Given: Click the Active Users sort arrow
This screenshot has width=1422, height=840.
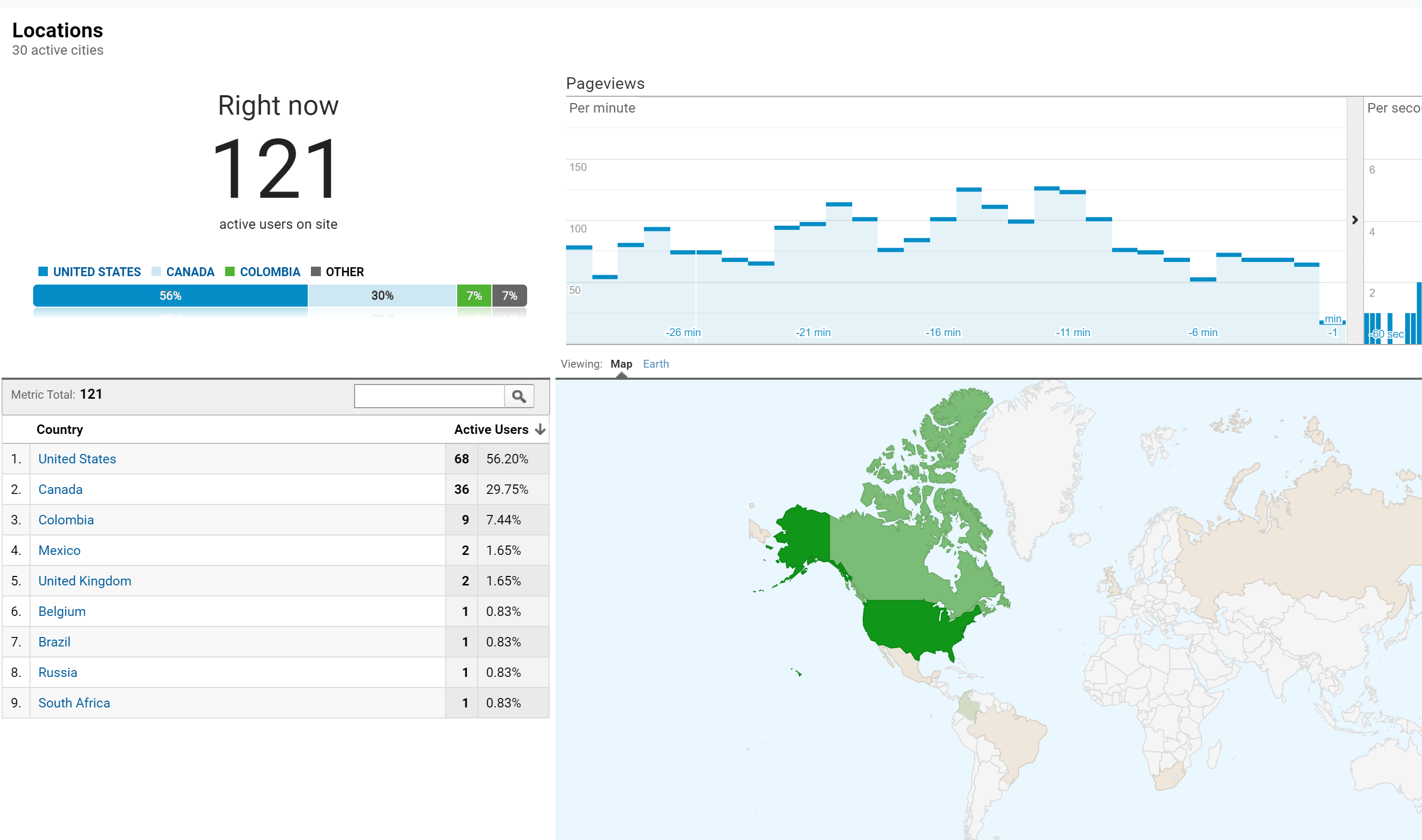Looking at the screenshot, I should click(x=540, y=430).
